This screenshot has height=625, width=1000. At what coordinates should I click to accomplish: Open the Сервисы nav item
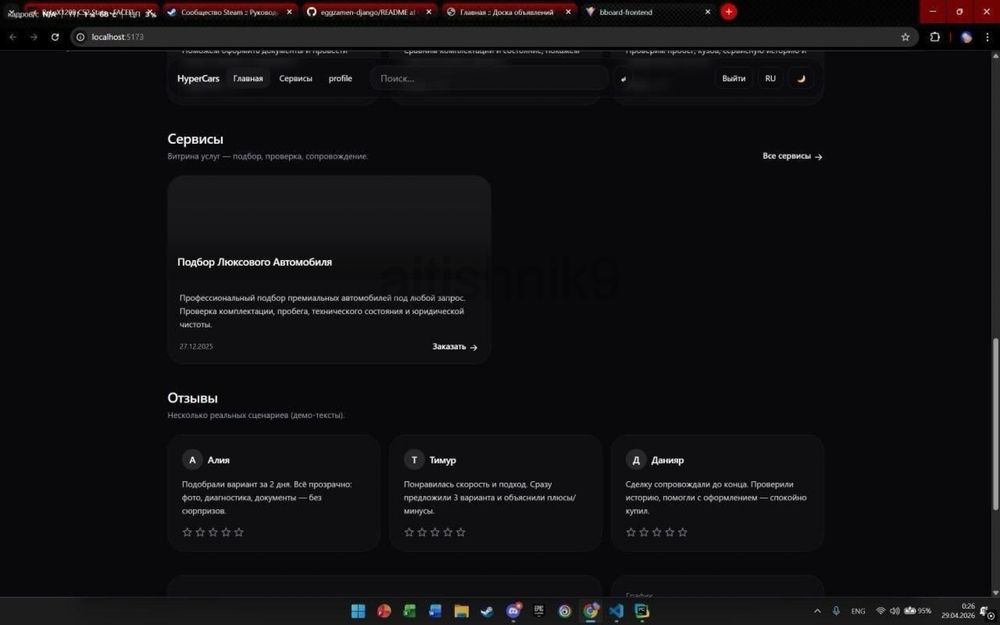click(296, 78)
